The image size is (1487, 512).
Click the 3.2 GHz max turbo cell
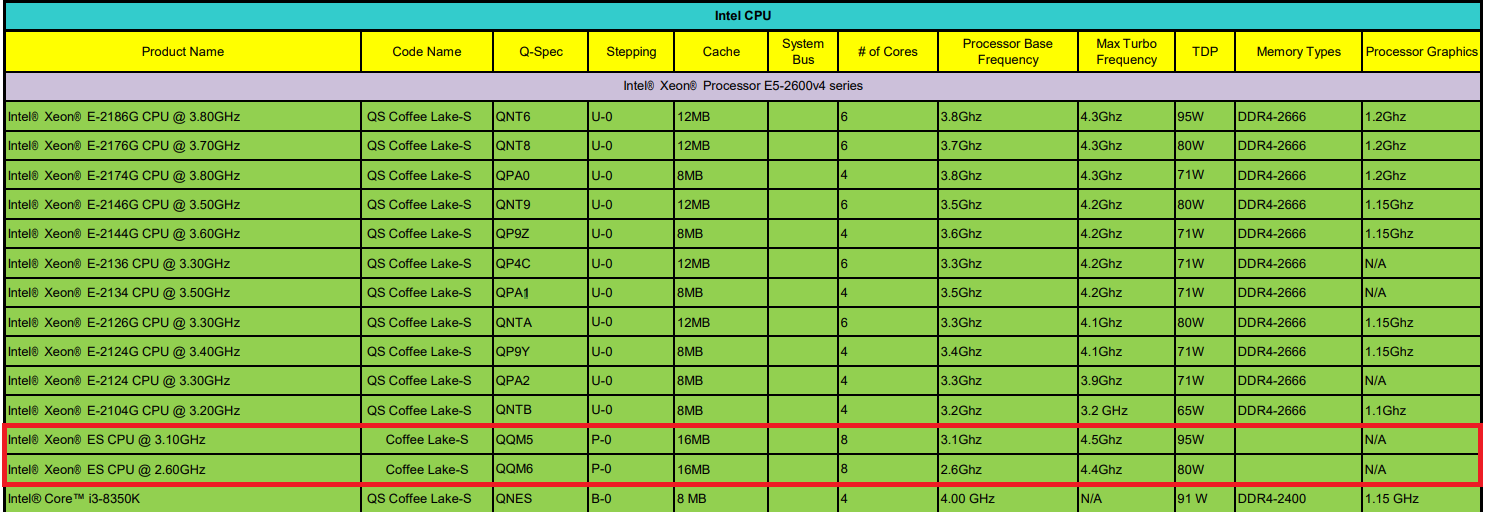point(1126,410)
